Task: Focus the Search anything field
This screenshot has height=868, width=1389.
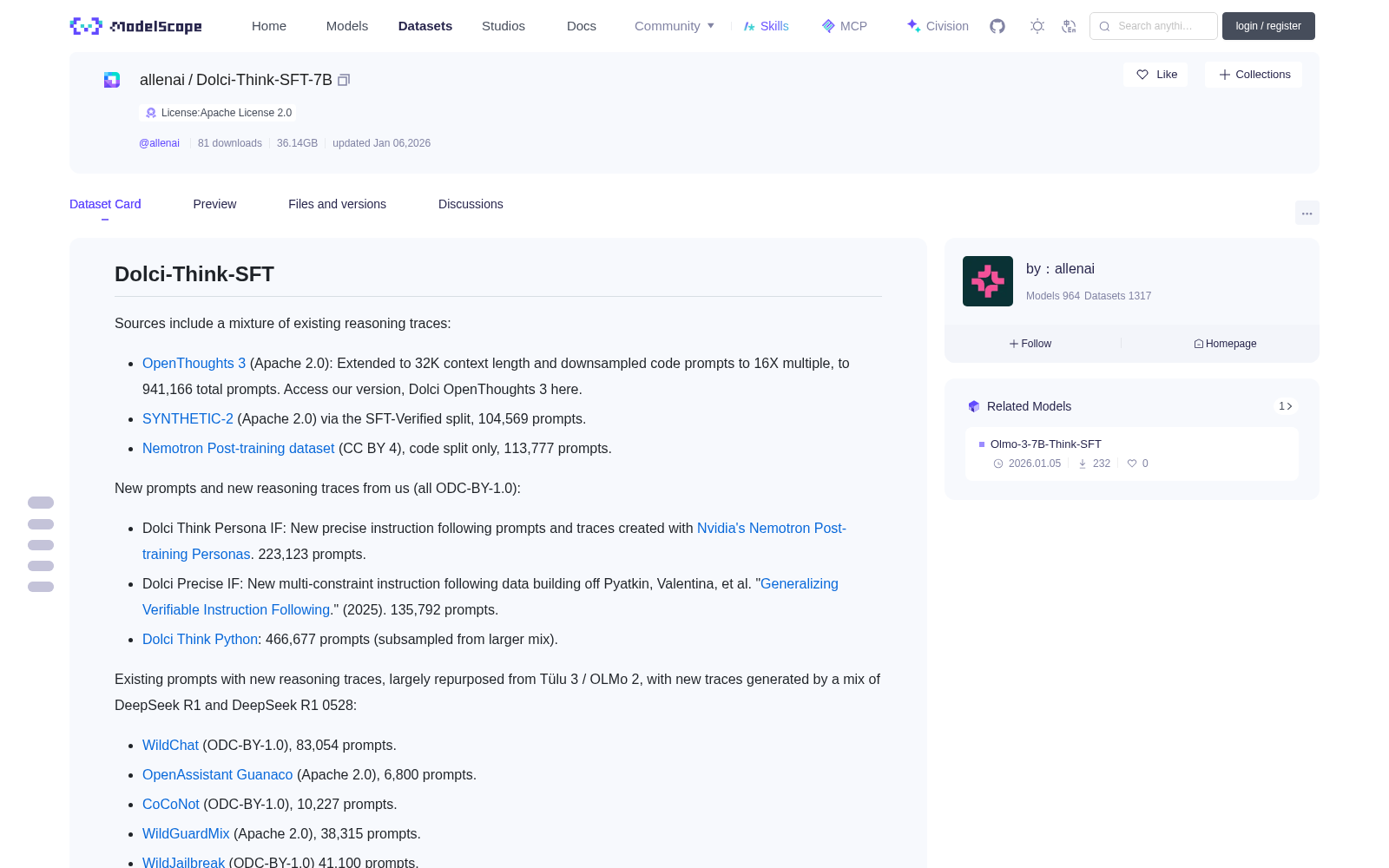Action: point(1154,26)
